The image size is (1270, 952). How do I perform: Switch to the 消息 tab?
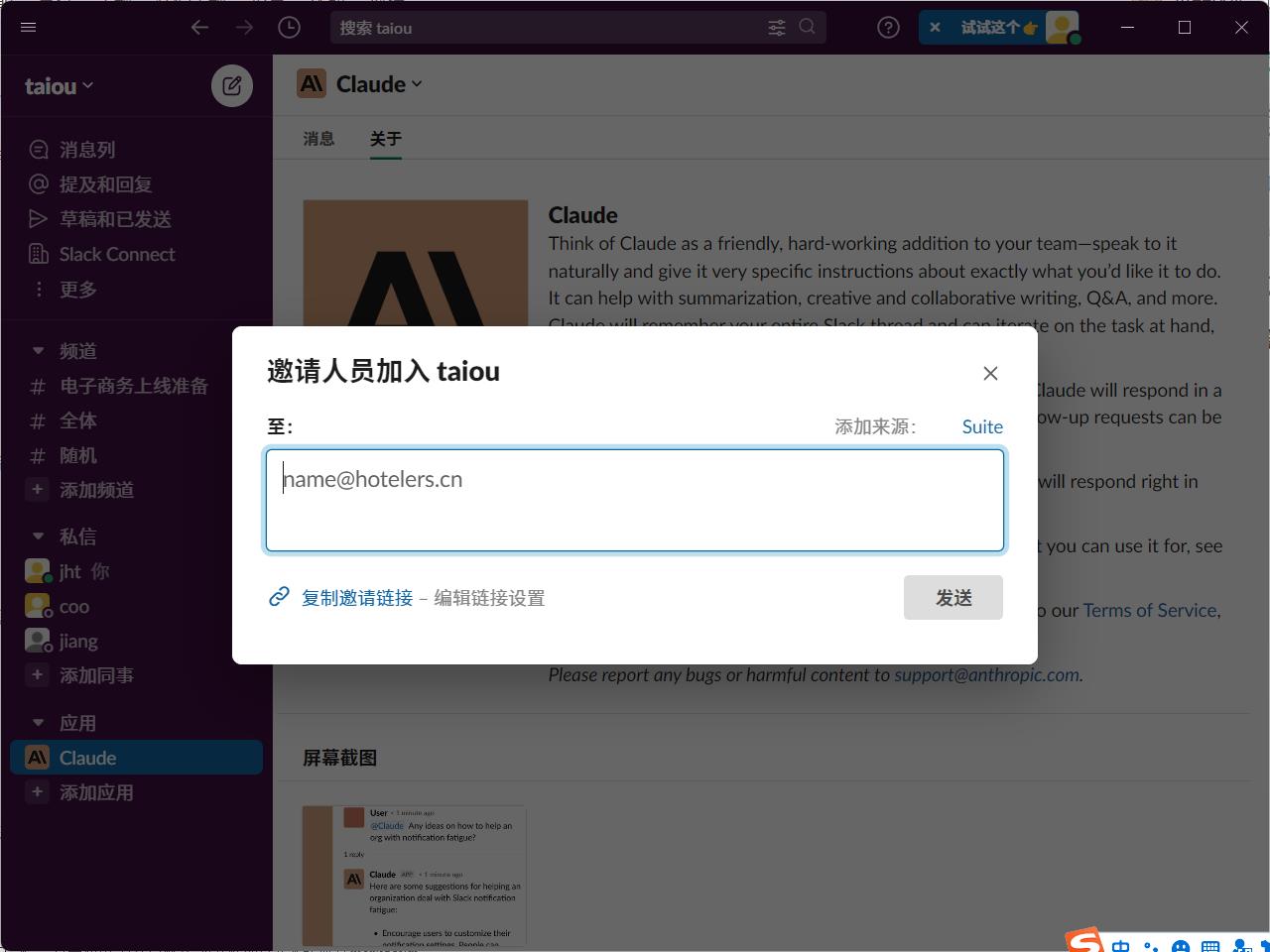coord(318,139)
